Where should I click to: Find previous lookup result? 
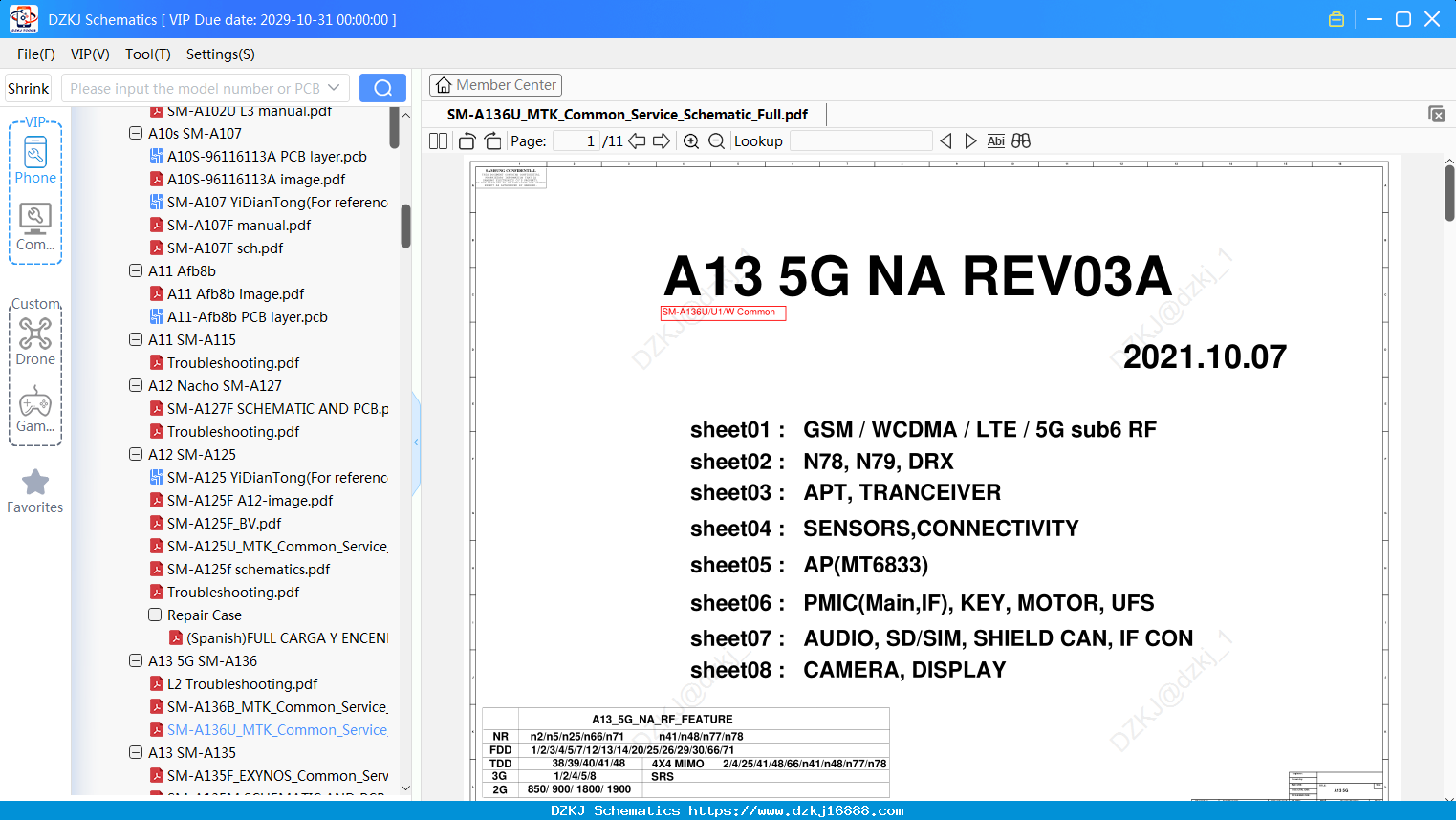pyautogui.click(x=945, y=141)
